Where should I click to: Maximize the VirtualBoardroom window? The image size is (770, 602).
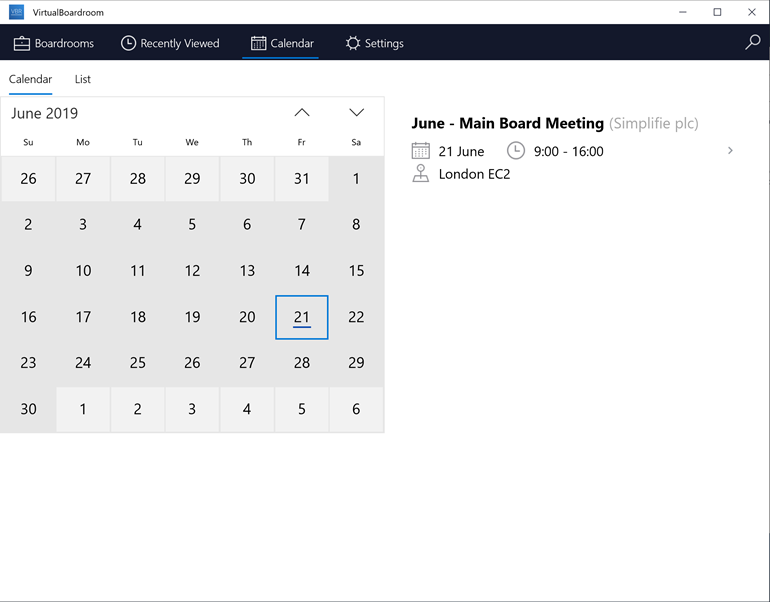click(x=717, y=12)
